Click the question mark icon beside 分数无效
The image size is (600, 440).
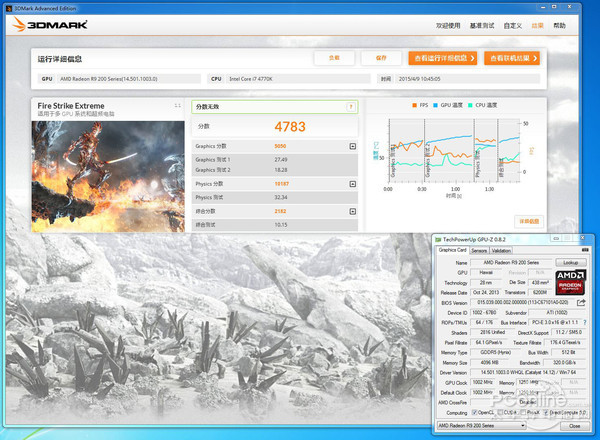(351, 107)
